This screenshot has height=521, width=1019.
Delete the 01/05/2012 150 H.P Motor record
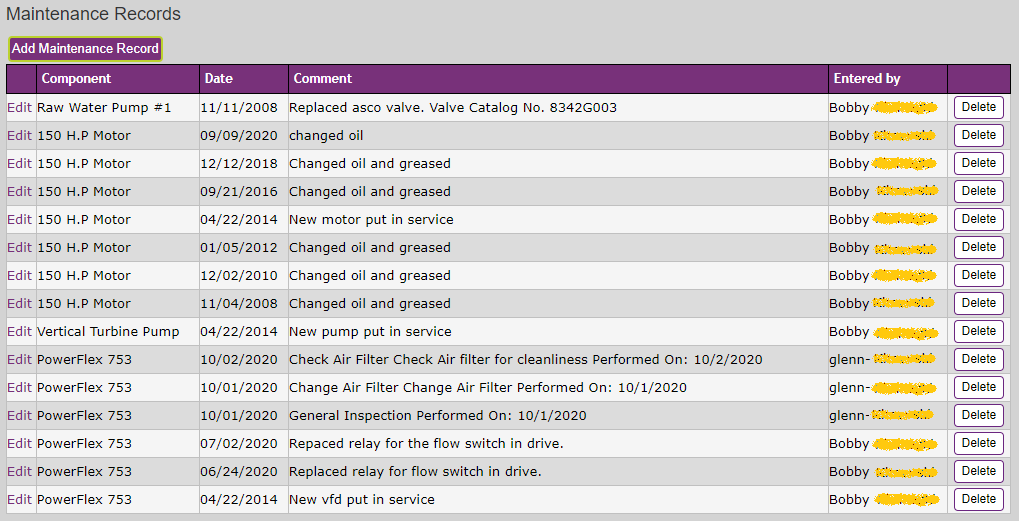(979, 247)
